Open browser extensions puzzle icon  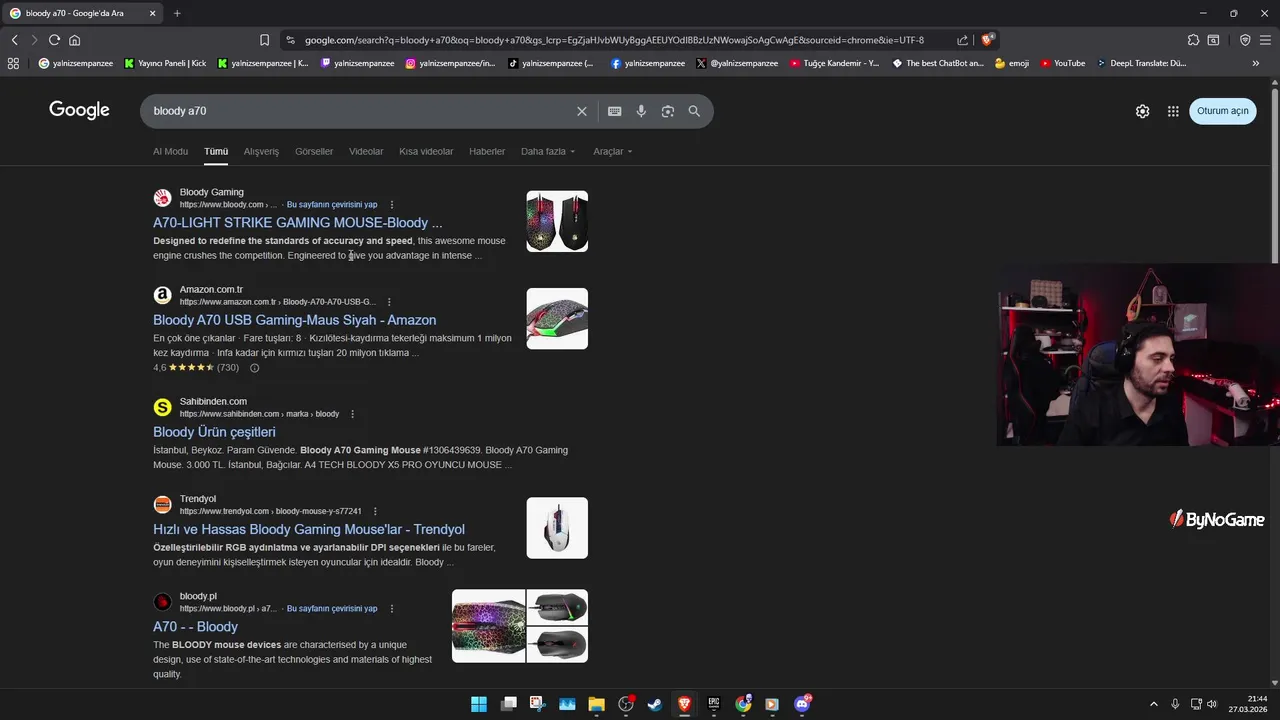pyautogui.click(x=1193, y=40)
